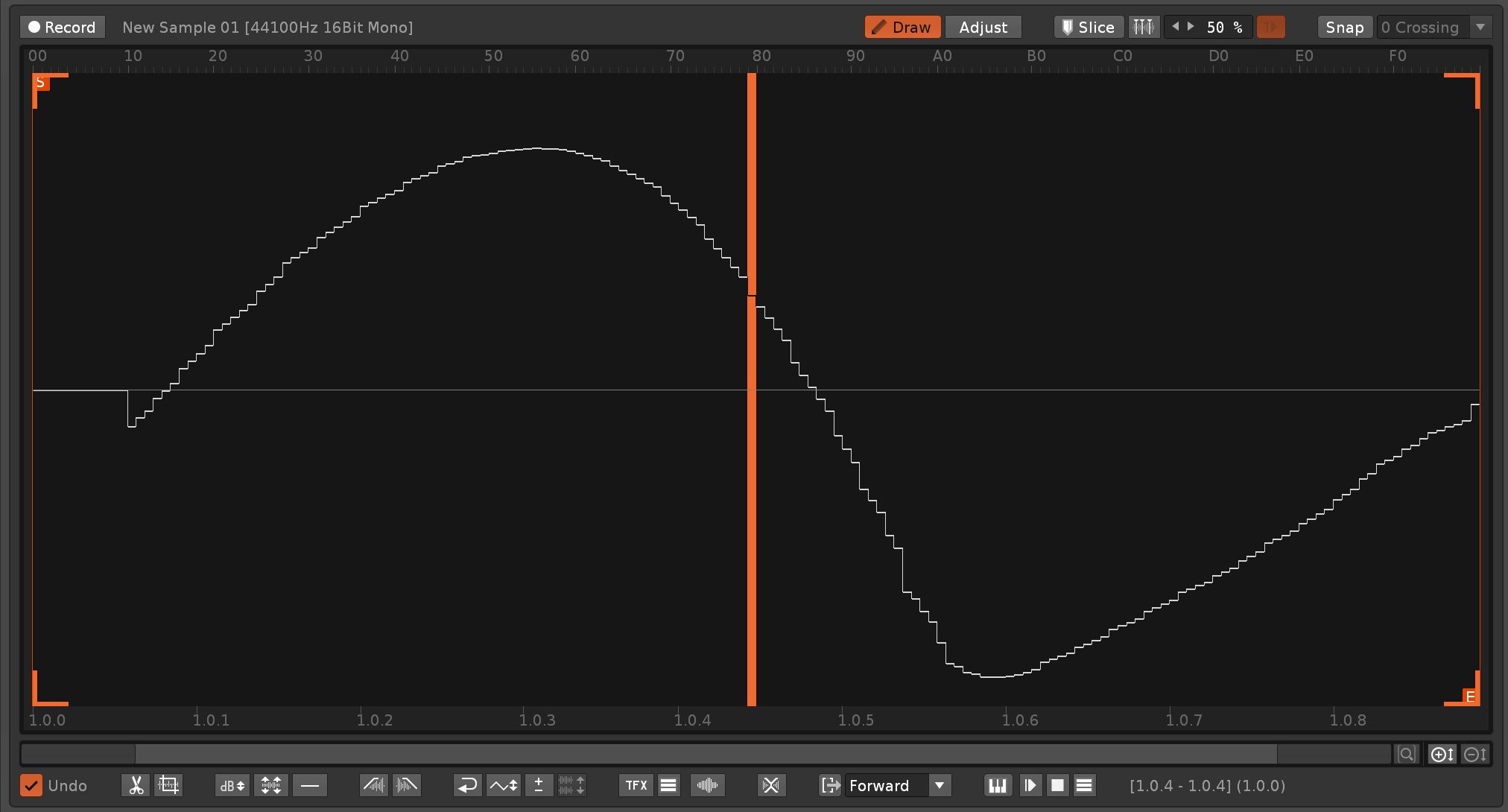Toggle the Undo checkbox

tap(31, 785)
